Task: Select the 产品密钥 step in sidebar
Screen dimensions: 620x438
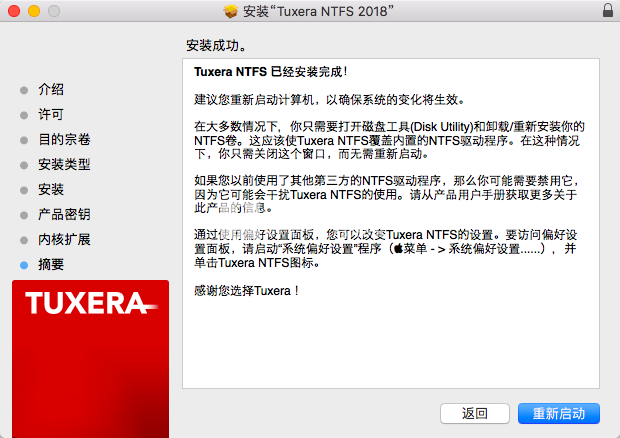Action: pyautogui.click(x=64, y=215)
